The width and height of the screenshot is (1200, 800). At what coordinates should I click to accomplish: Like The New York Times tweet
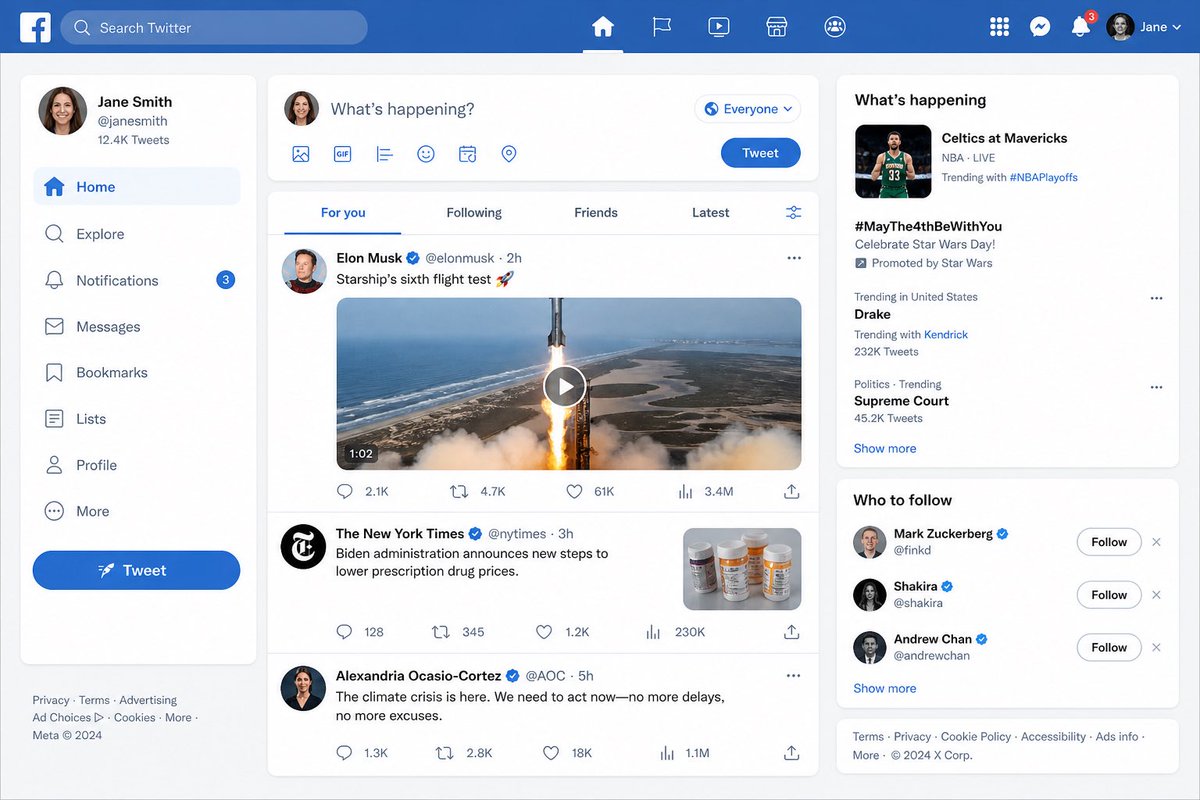(x=544, y=632)
